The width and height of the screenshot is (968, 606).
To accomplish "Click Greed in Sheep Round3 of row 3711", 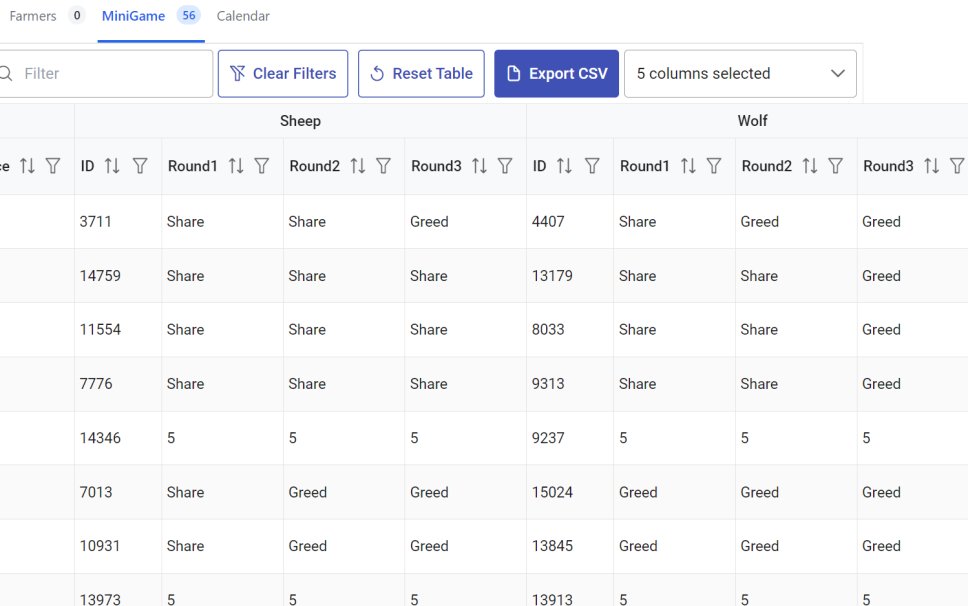I will coord(429,222).
